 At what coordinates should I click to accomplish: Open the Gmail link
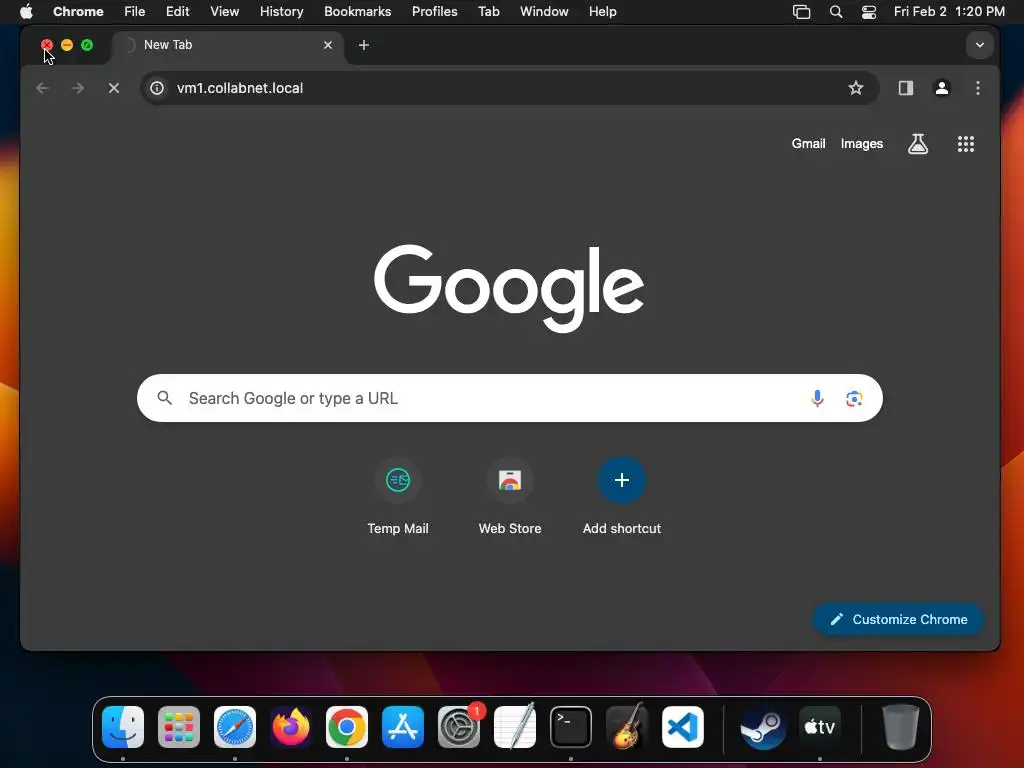pyautogui.click(x=808, y=144)
